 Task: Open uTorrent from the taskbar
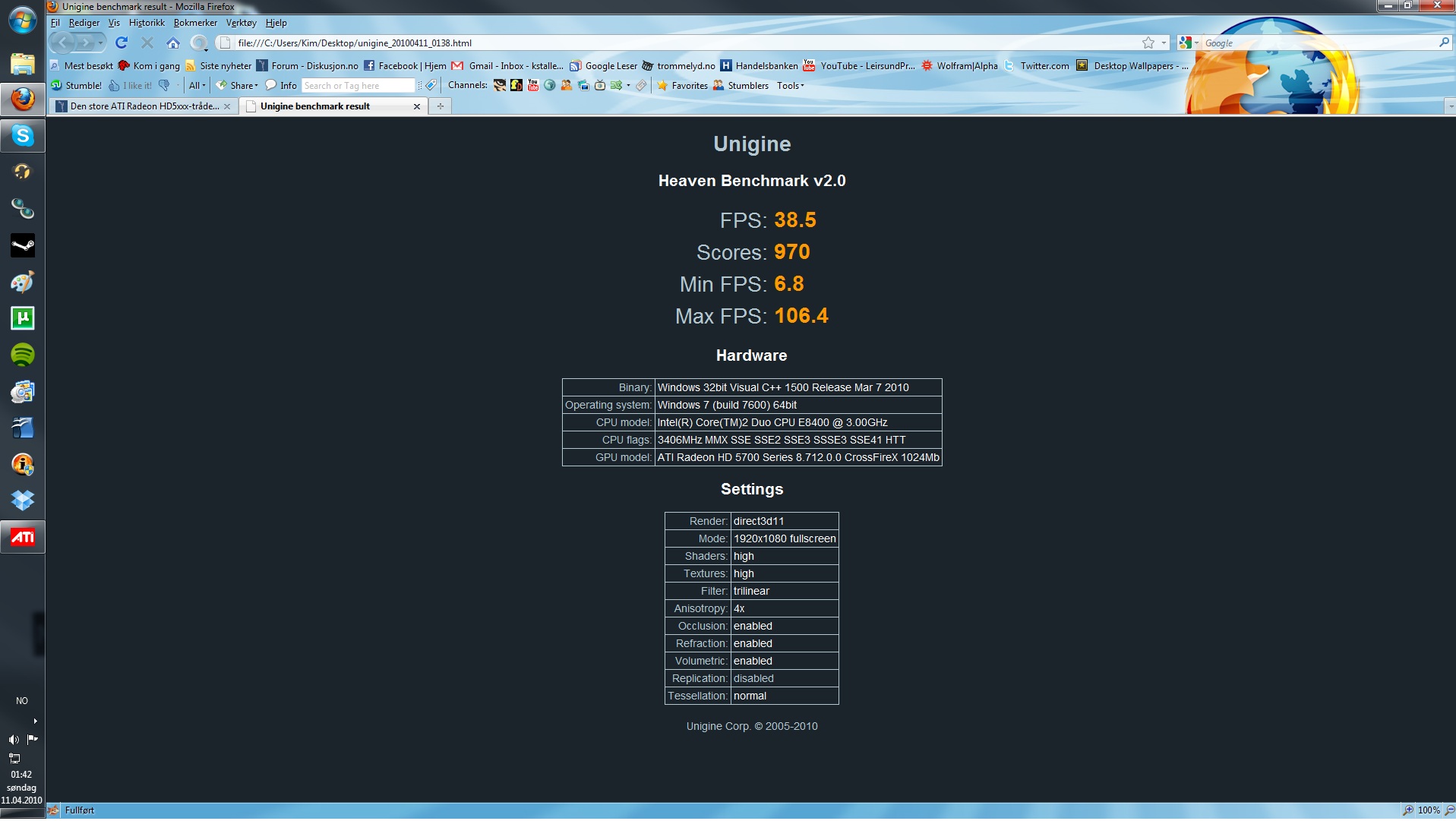coord(23,318)
